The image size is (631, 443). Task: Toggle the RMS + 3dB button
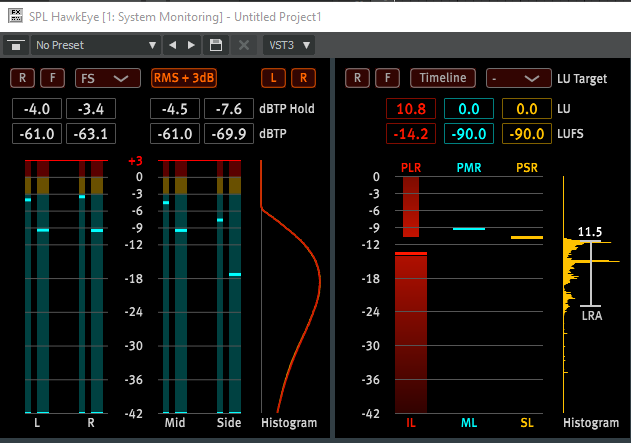click(x=184, y=78)
